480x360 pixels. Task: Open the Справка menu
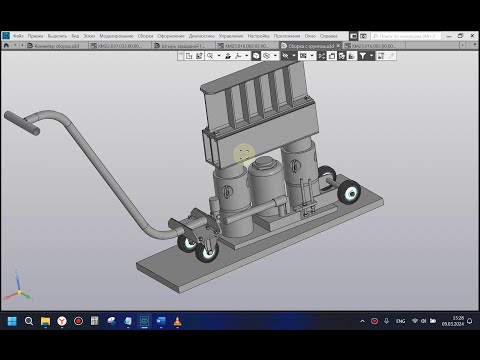point(329,36)
